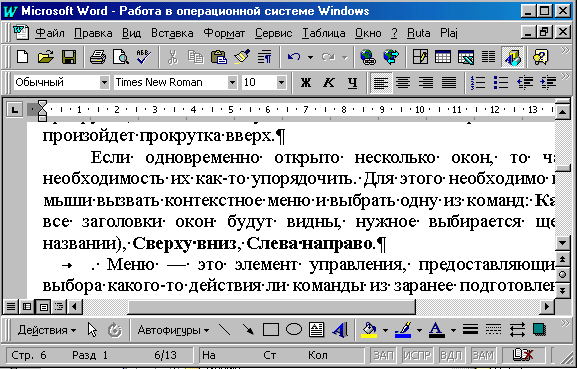Open the font color dropdown arrow
Viewport: 577px width, 369px height.
[x=453, y=330]
